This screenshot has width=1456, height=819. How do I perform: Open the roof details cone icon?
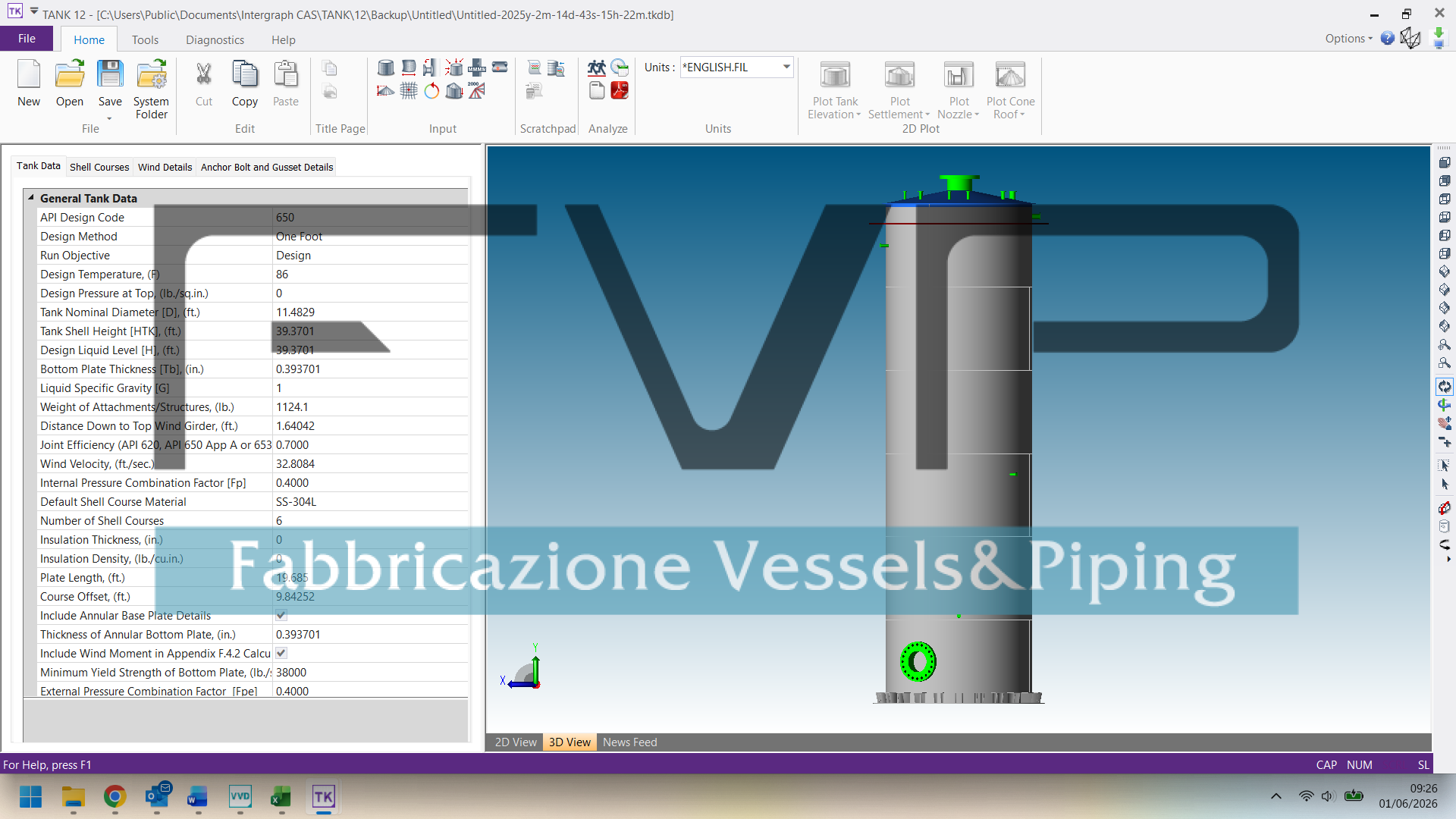tap(385, 91)
